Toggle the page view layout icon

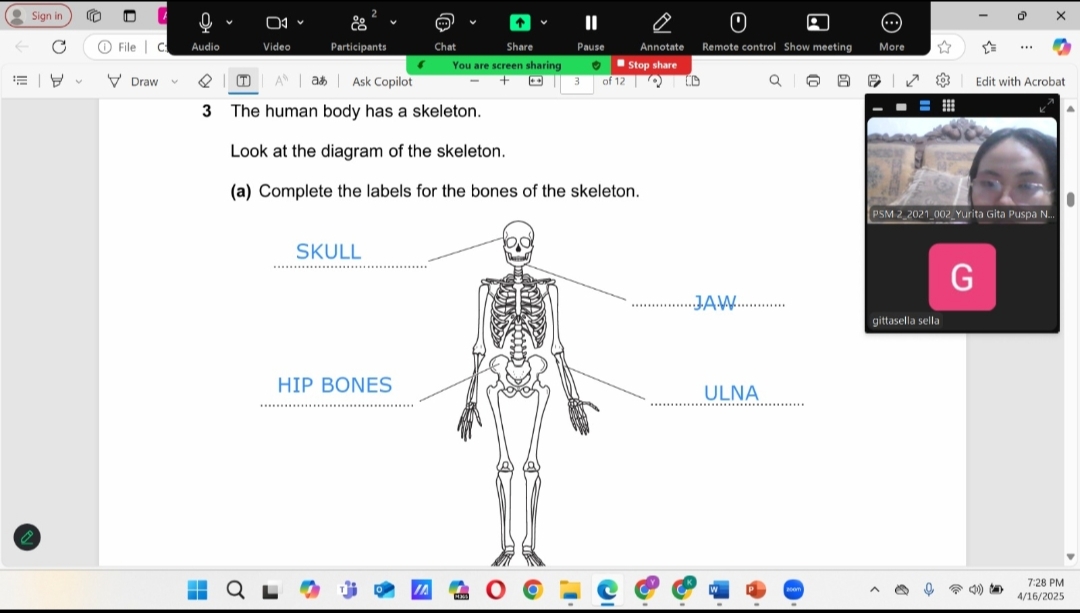tap(693, 81)
